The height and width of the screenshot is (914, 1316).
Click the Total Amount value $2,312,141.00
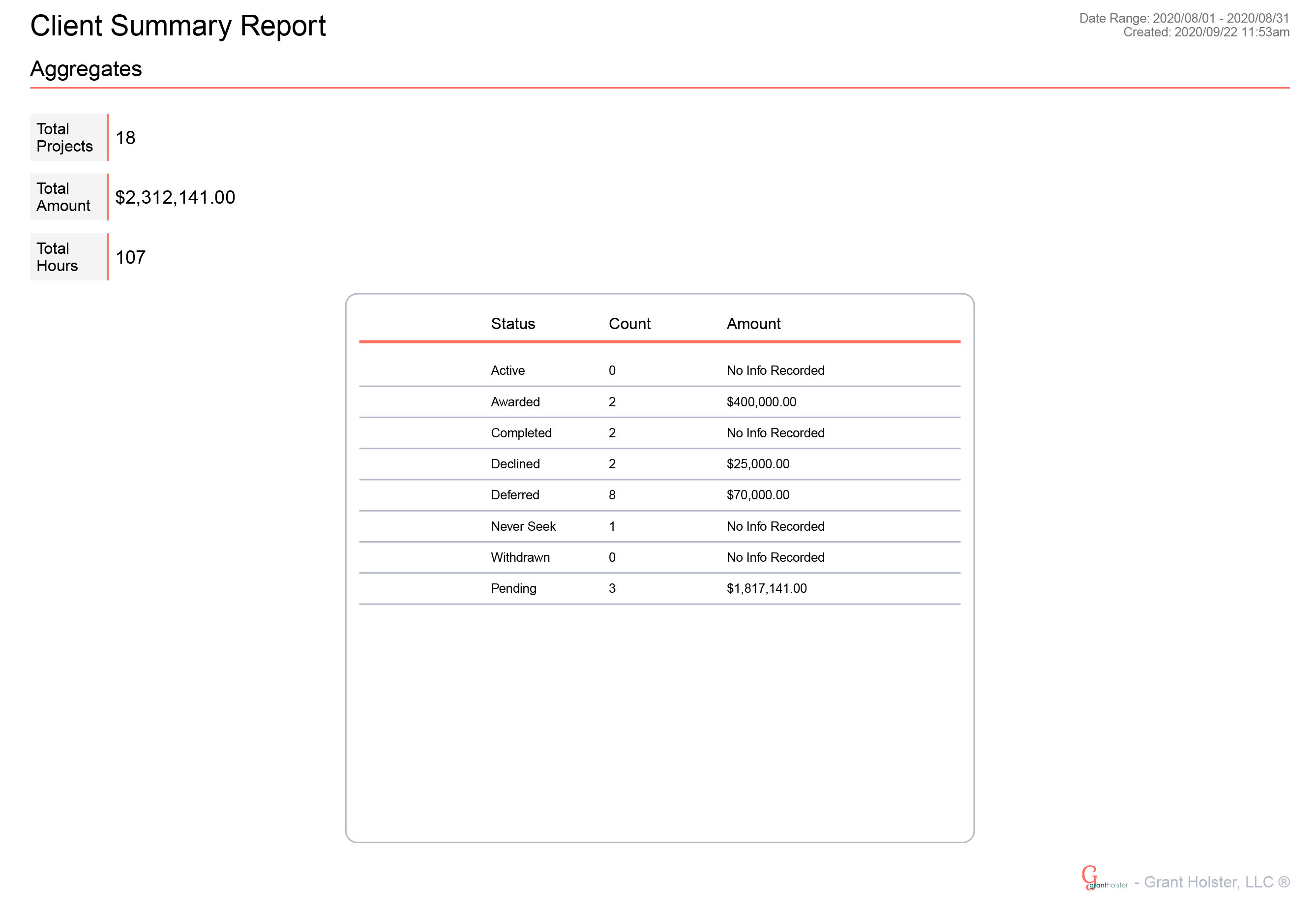[175, 198]
